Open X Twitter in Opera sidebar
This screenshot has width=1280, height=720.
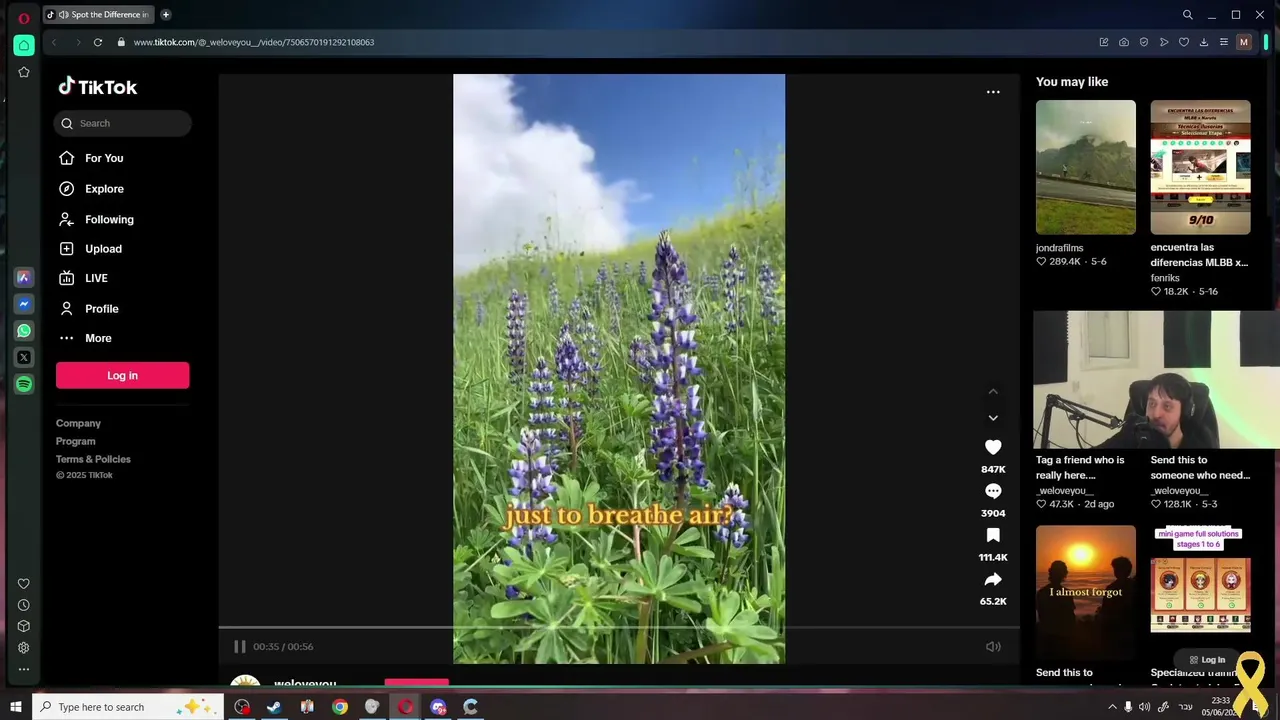(24, 357)
